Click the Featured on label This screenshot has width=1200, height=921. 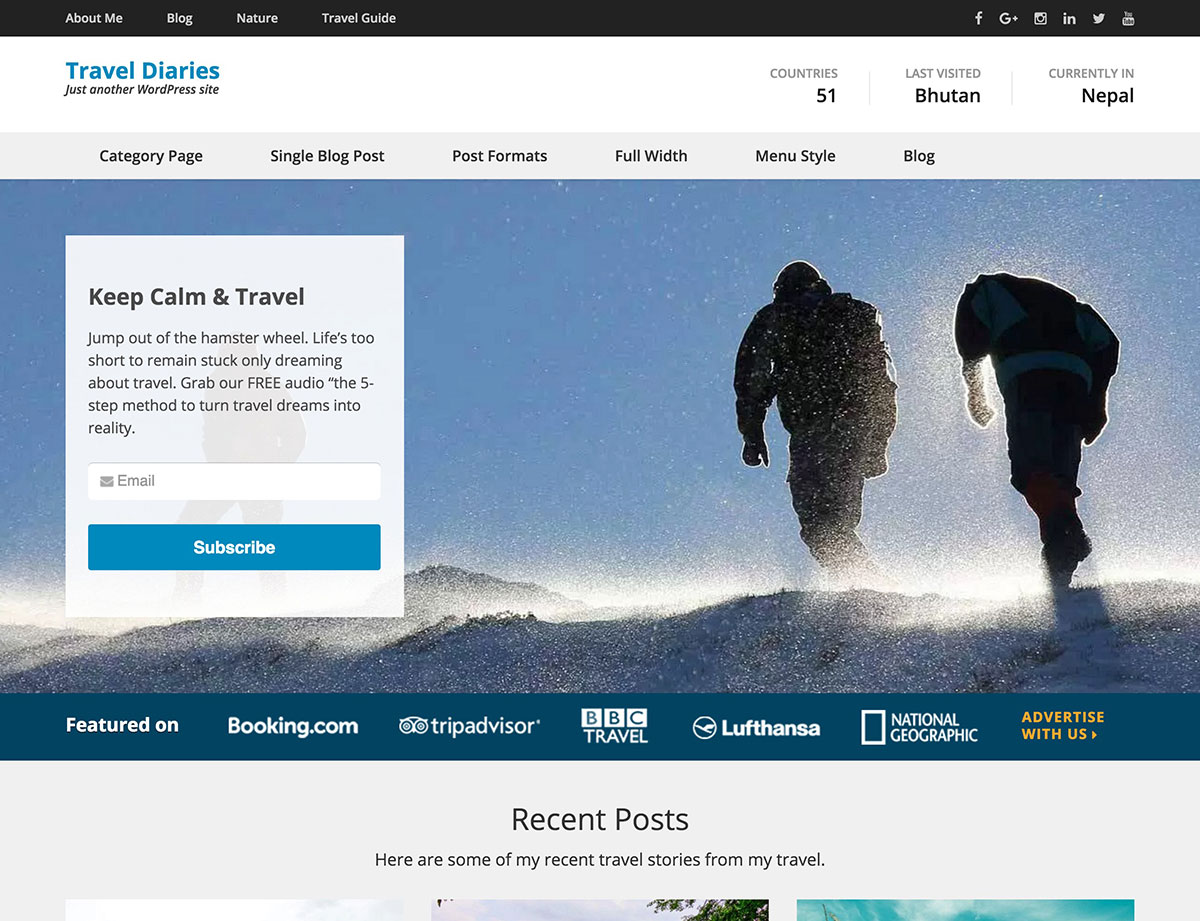(x=122, y=725)
